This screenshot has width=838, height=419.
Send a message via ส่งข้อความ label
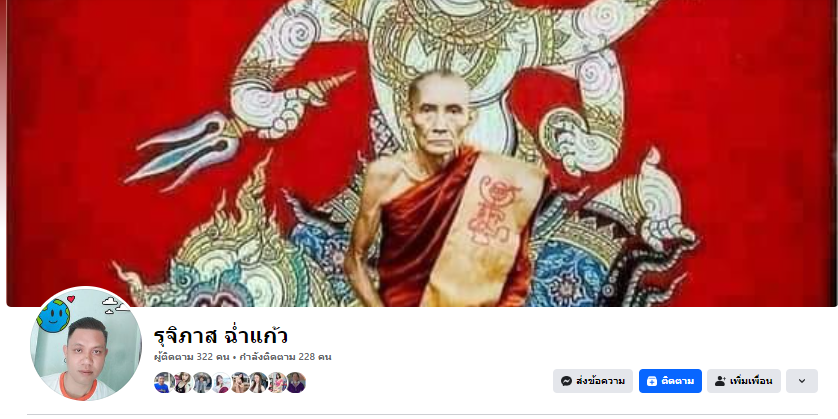pos(601,381)
